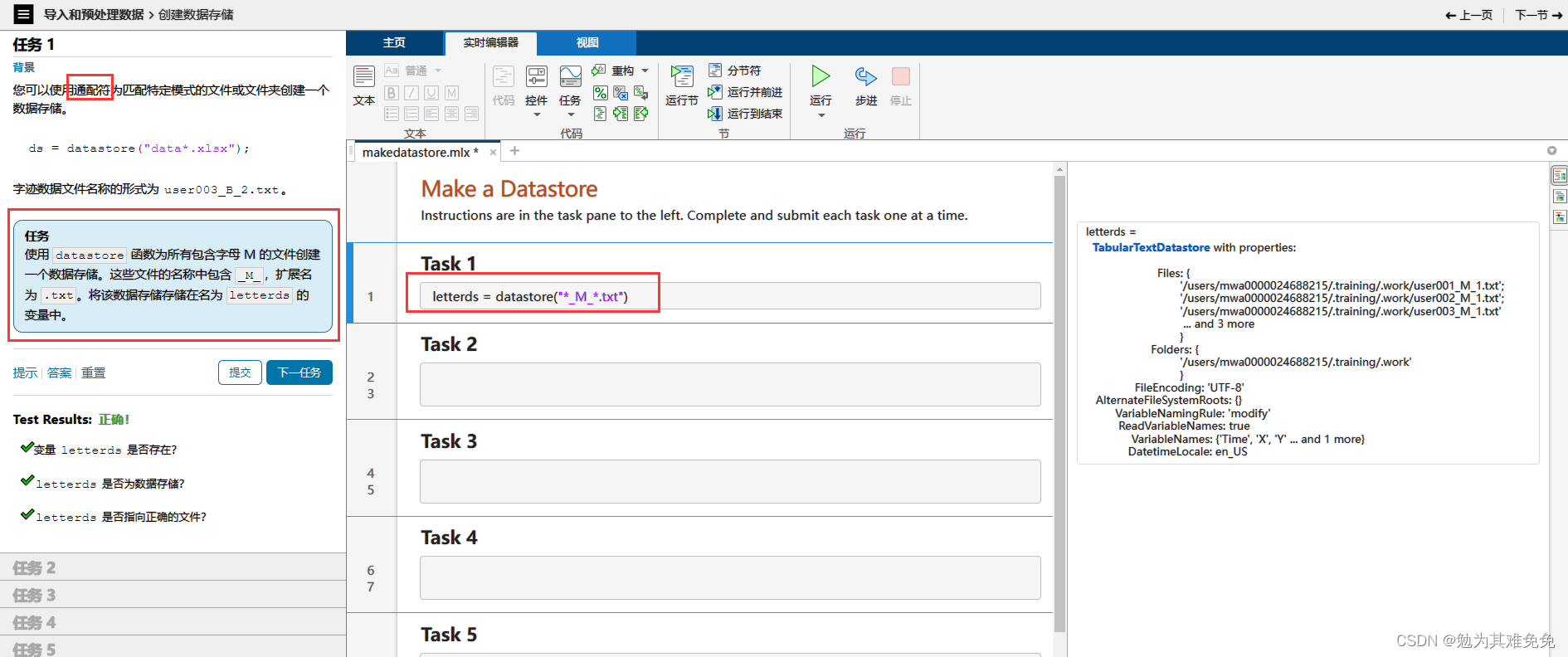Open the hamburger navigation menu

[x=24, y=14]
